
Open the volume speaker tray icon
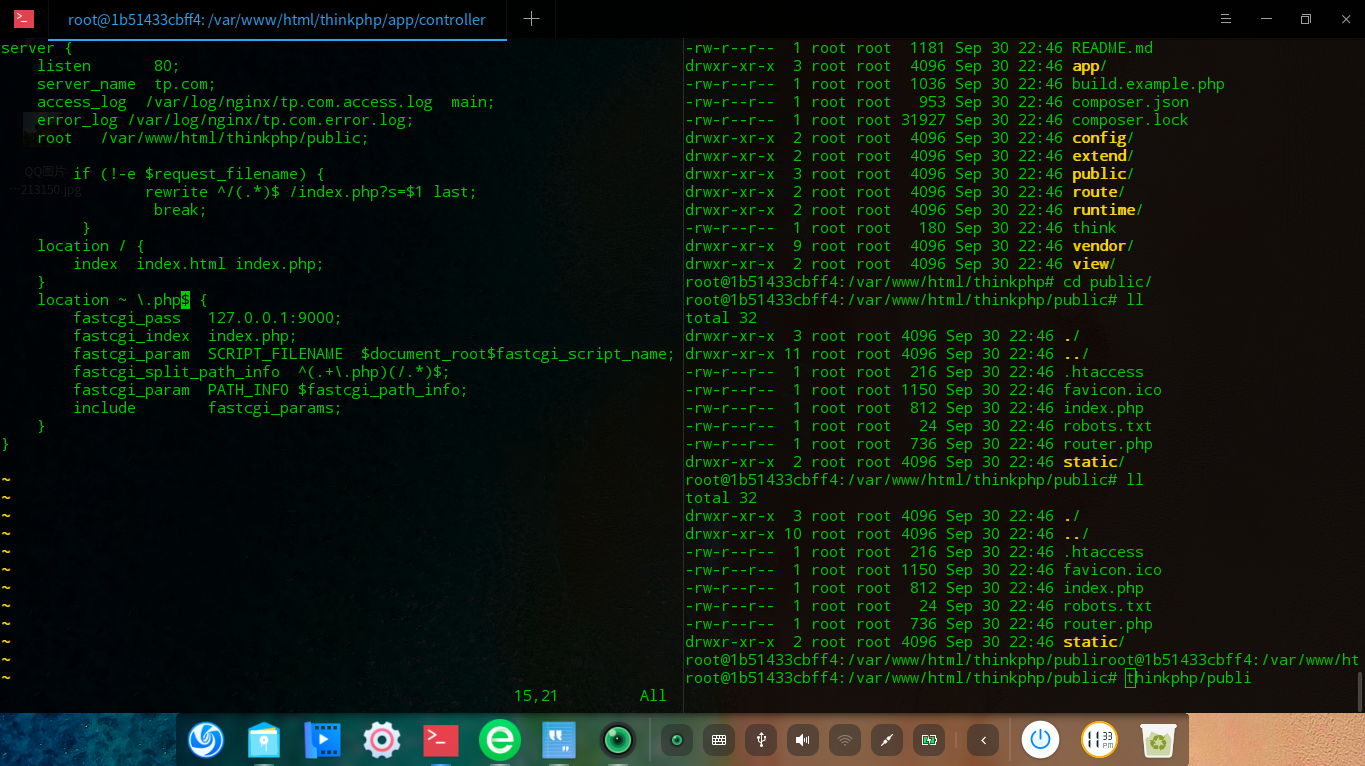pos(803,740)
